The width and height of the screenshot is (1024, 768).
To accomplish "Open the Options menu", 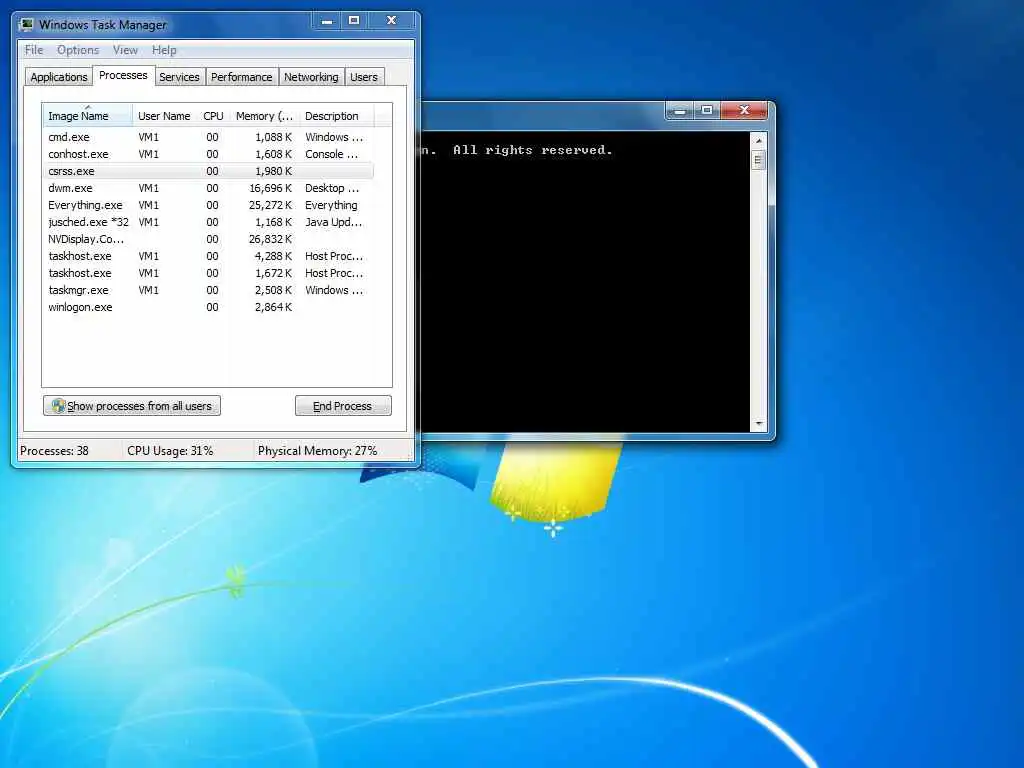I will pos(78,50).
